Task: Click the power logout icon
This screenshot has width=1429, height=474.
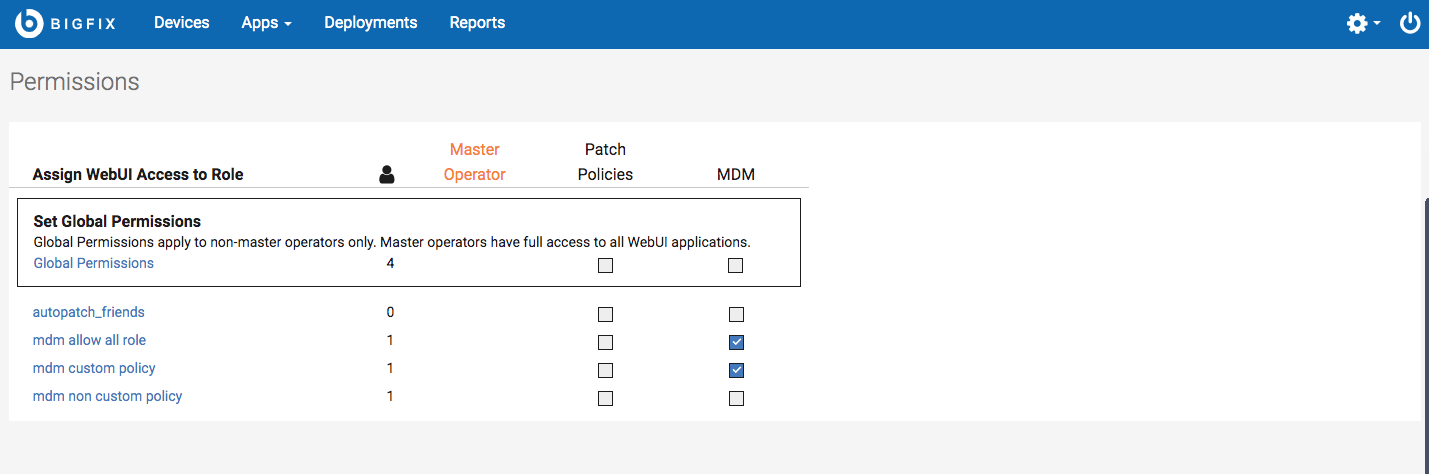Action: click(x=1410, y=23)
